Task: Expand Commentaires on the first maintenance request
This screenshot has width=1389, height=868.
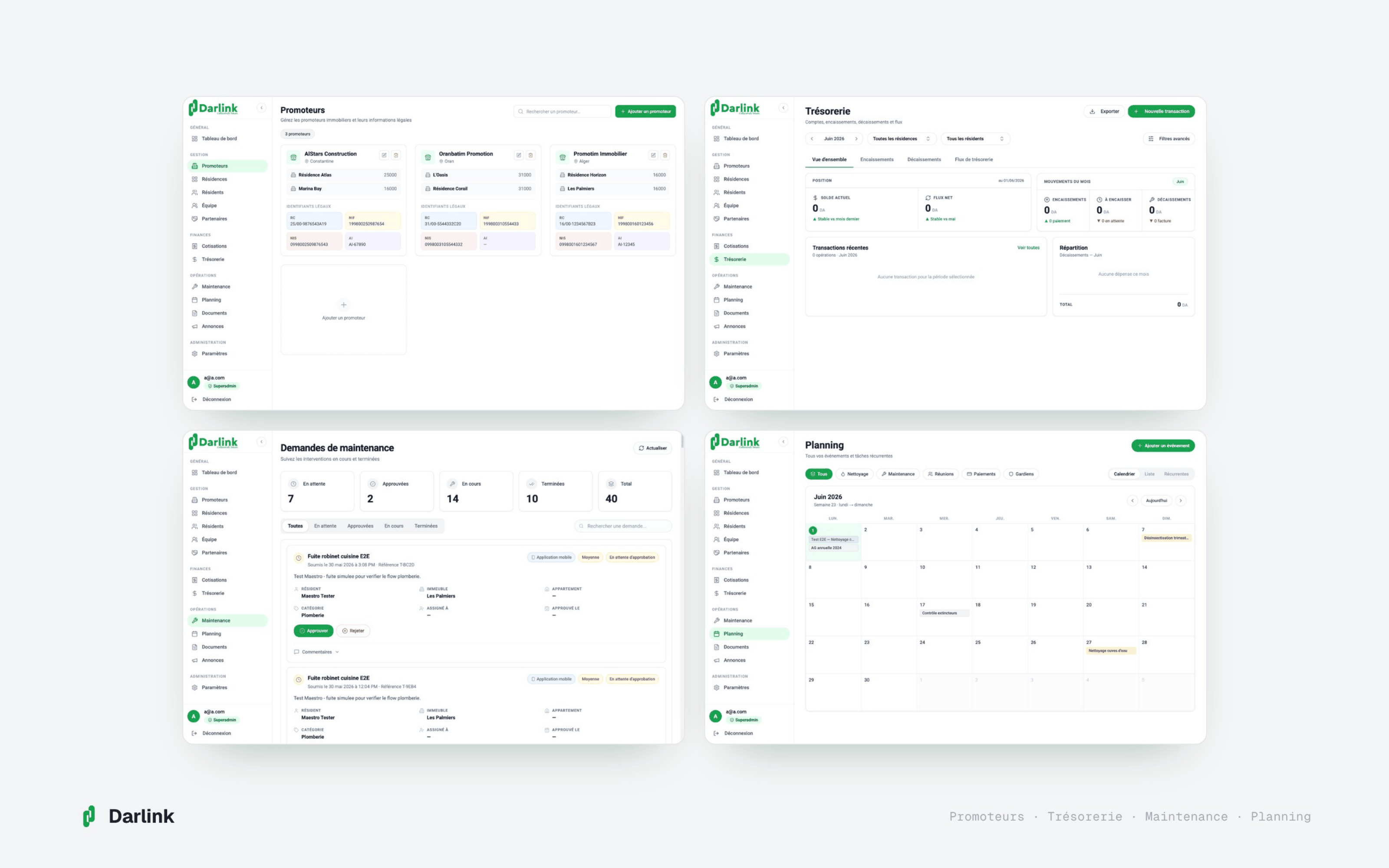Action: point(316,652)
